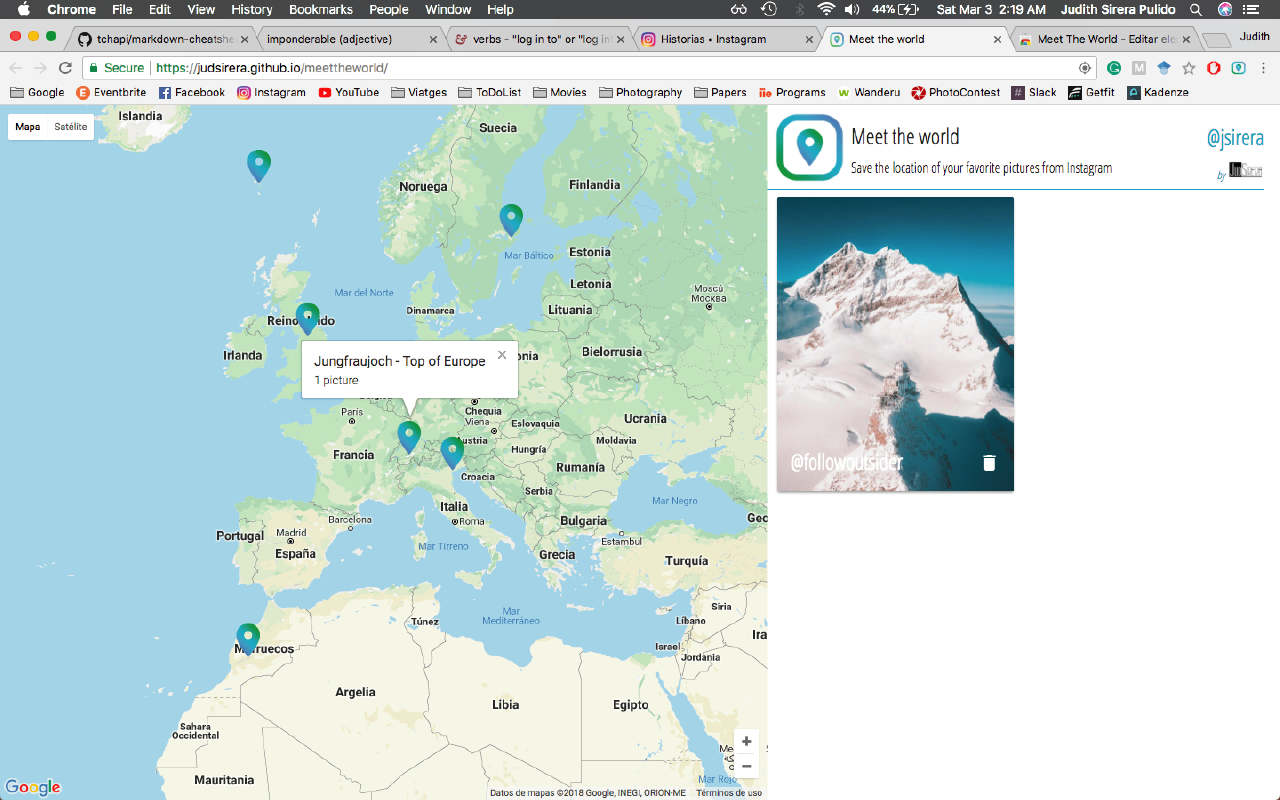Expand the Viatges bookmark folder
1280x800 pixels.
[419, 92]
